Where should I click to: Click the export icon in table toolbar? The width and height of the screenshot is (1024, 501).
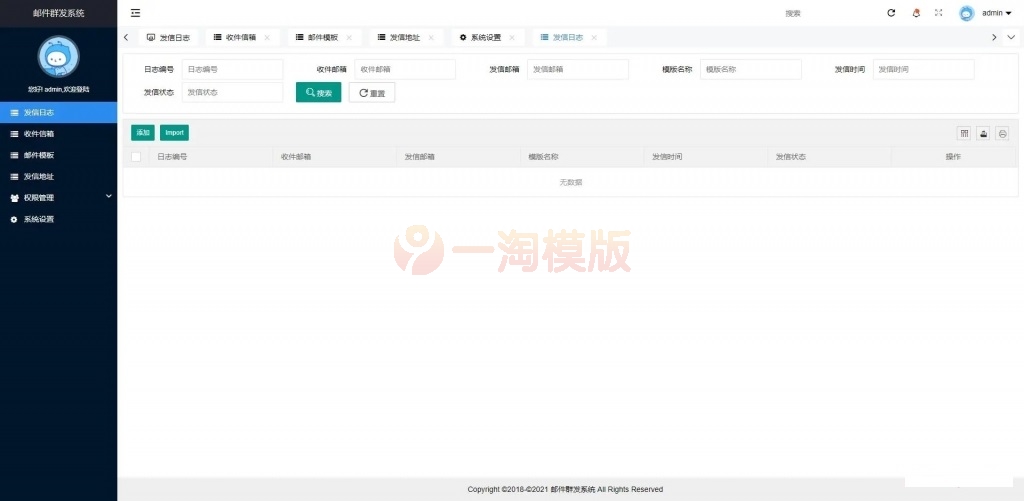tap(983, 133)
